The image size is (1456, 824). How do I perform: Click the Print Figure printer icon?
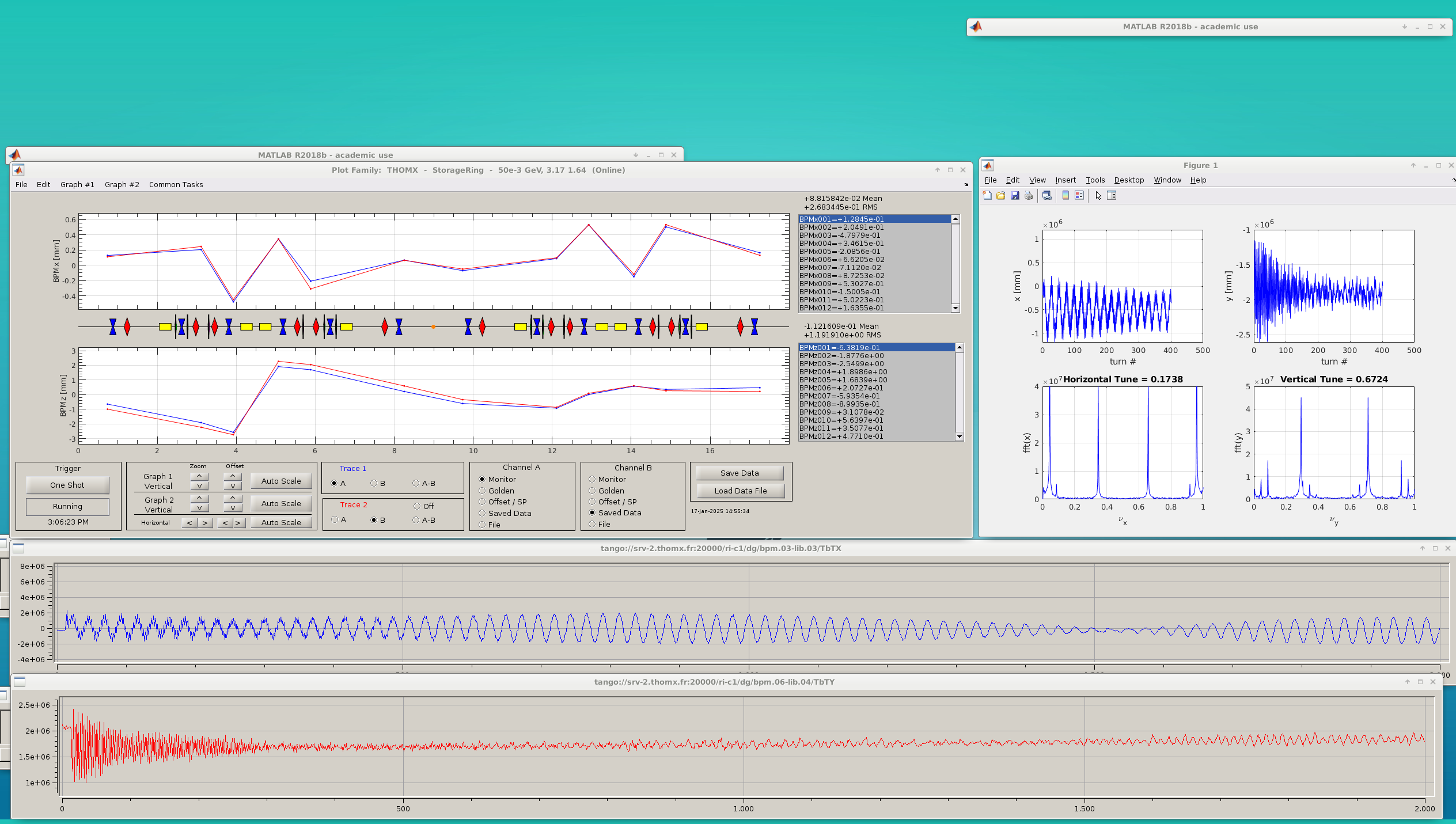click(x=1029, y=196)
